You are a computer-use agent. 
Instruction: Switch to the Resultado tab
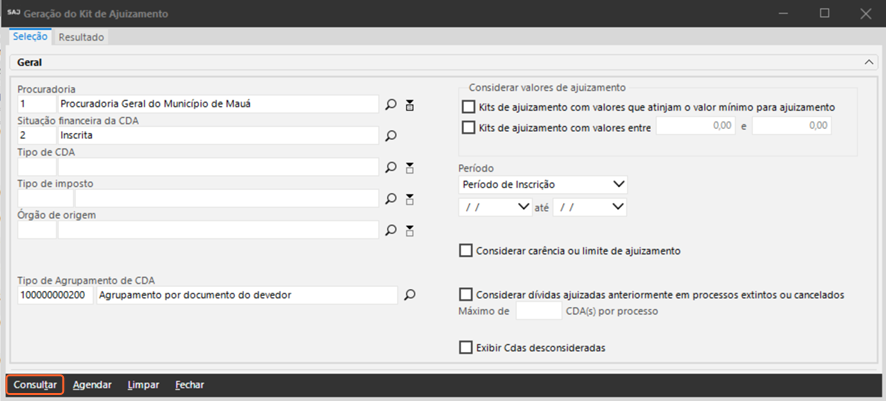[81, 37]
